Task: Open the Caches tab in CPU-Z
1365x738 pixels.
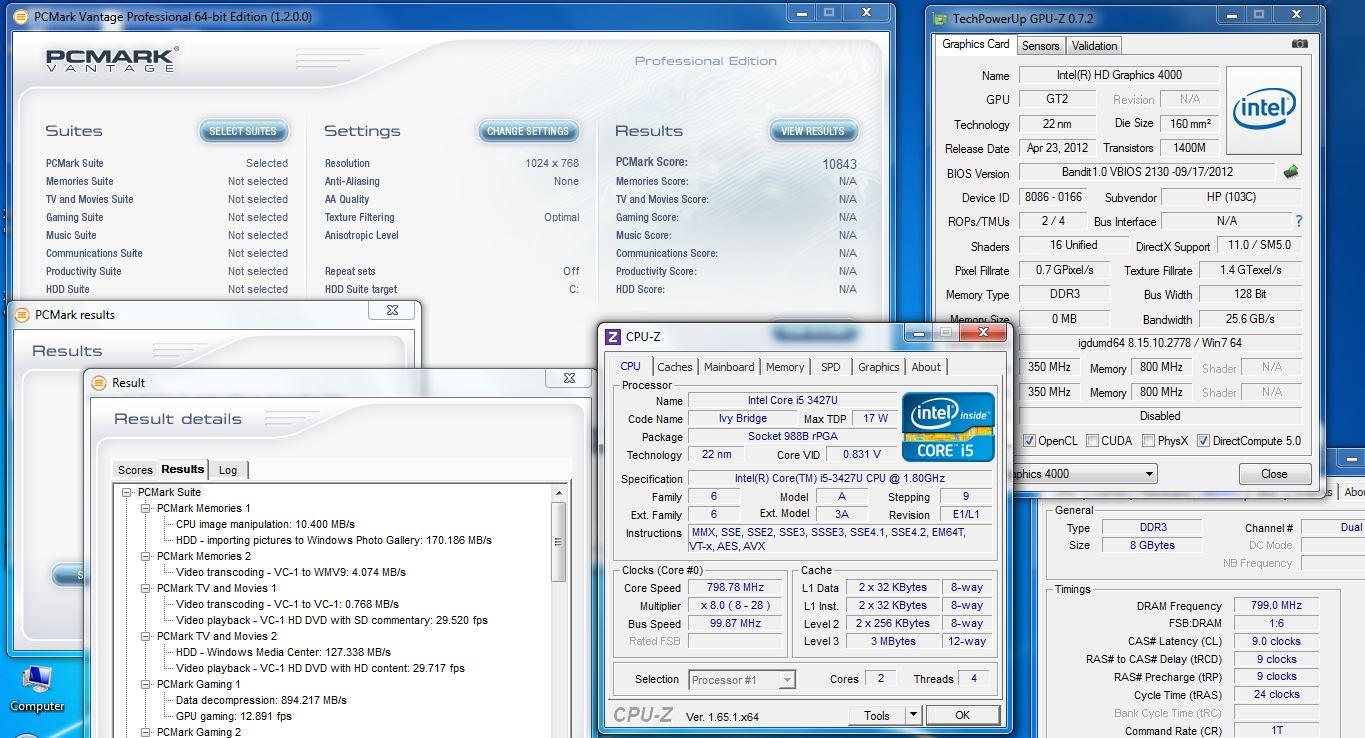Action: (675, 367)
